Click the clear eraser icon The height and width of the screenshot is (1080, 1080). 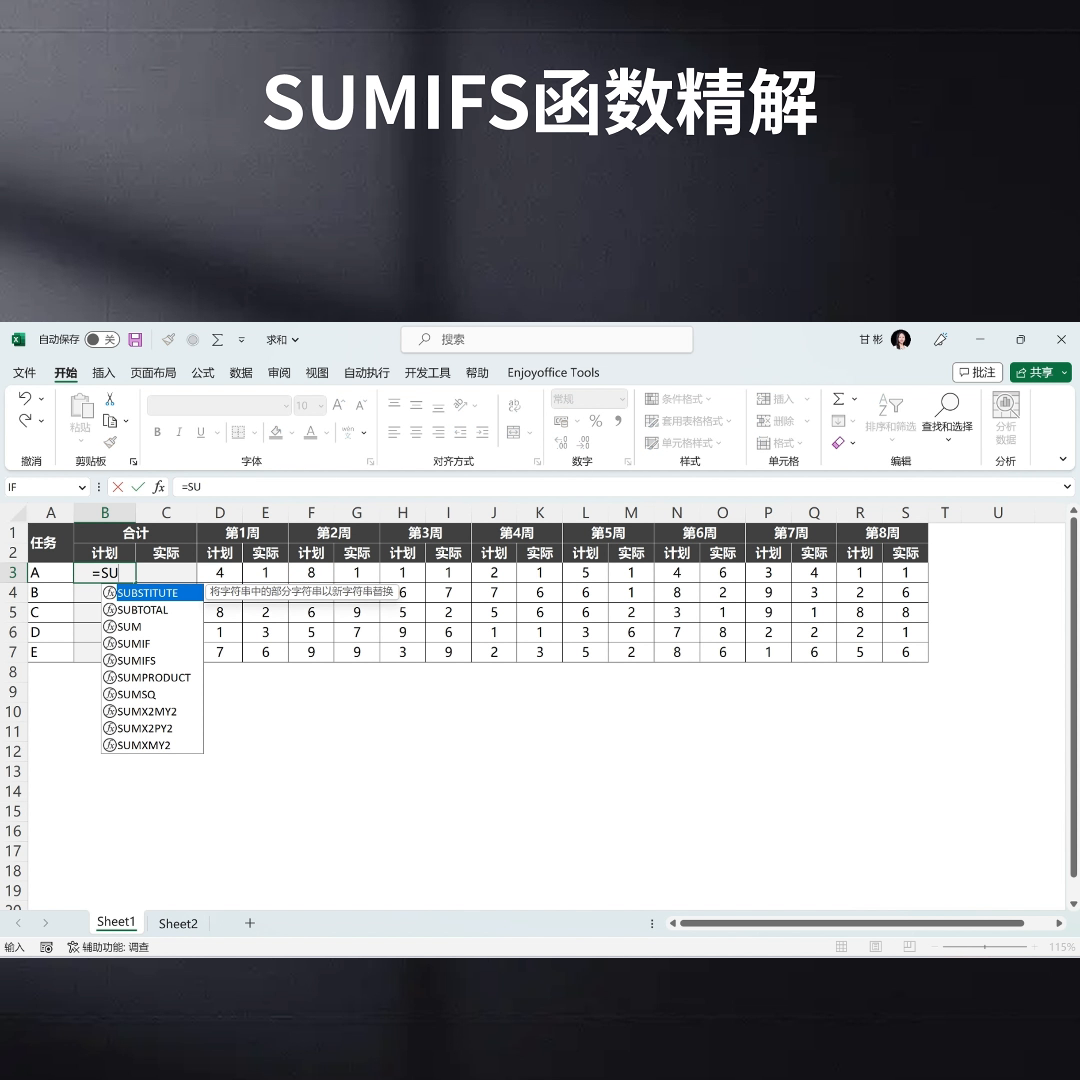pyautogui.click(x=838, y=443)
